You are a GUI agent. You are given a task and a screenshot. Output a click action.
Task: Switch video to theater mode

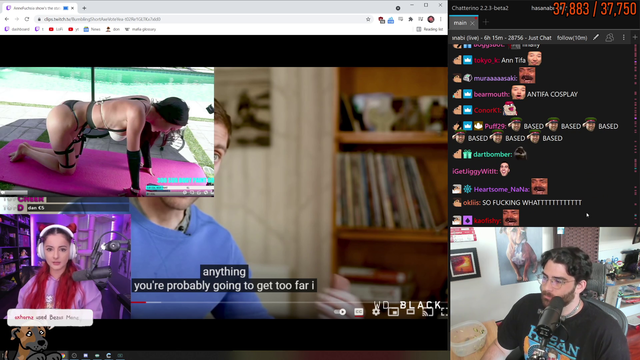410,312
